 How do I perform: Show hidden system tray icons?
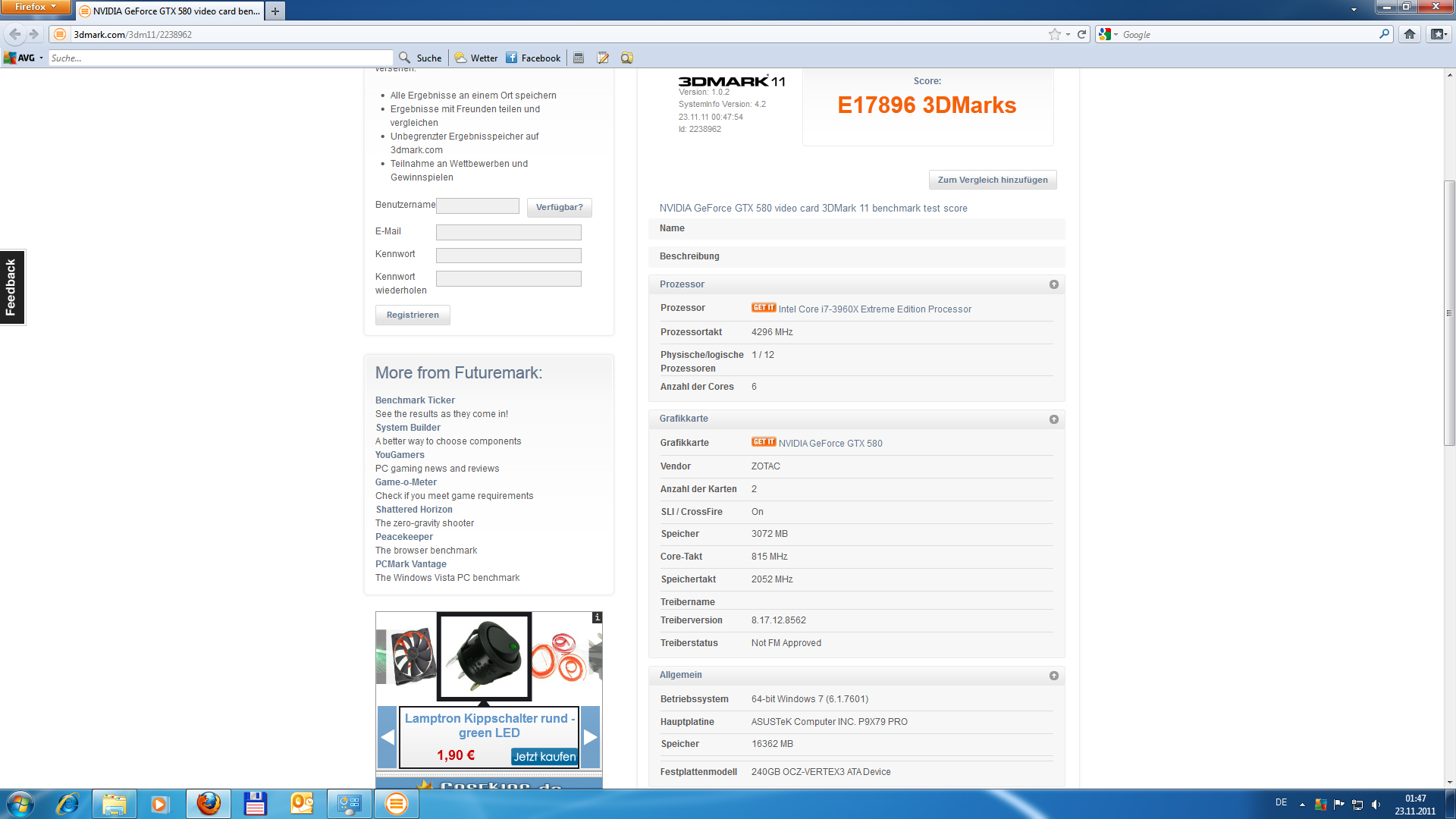point(1302,805)
